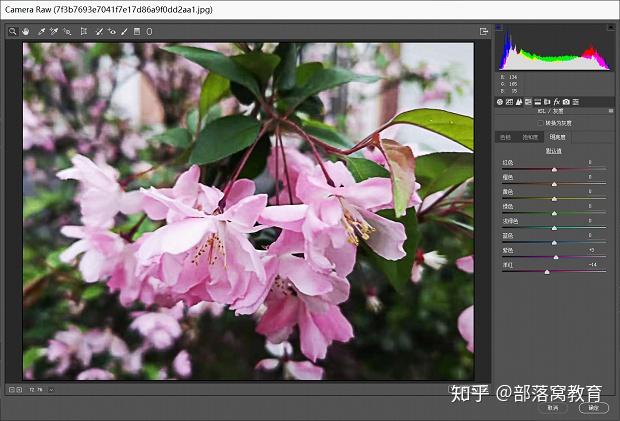Select the Hand tool
This screenshot has height=421, width=620.
tap(26, 31)
